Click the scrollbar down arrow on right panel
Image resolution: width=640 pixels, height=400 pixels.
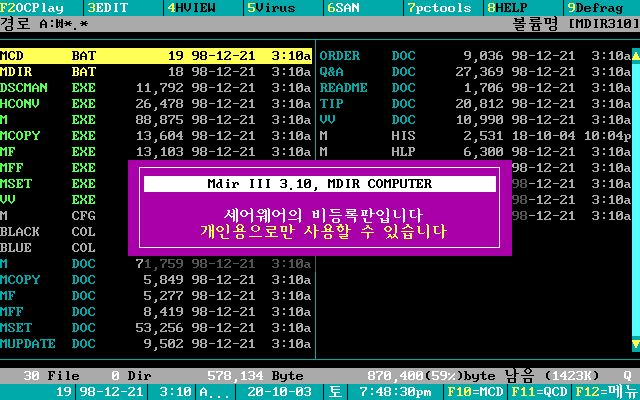click(636, 344)
